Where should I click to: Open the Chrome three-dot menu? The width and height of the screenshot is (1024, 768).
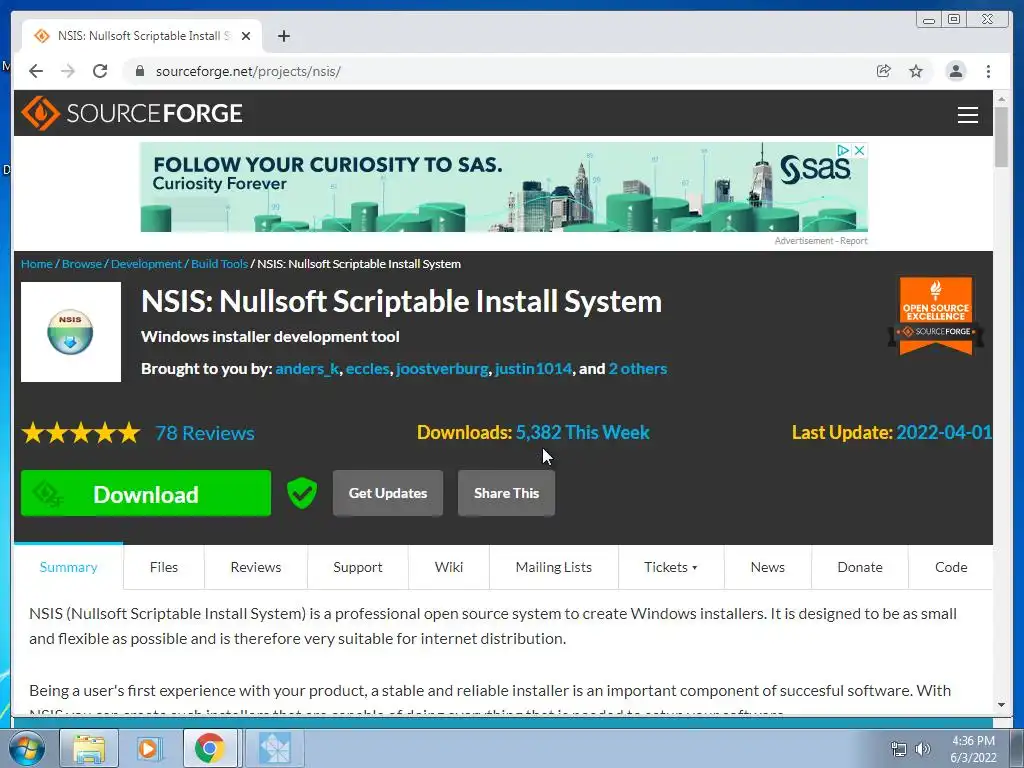pyautogui.click(x=988, y=71)
